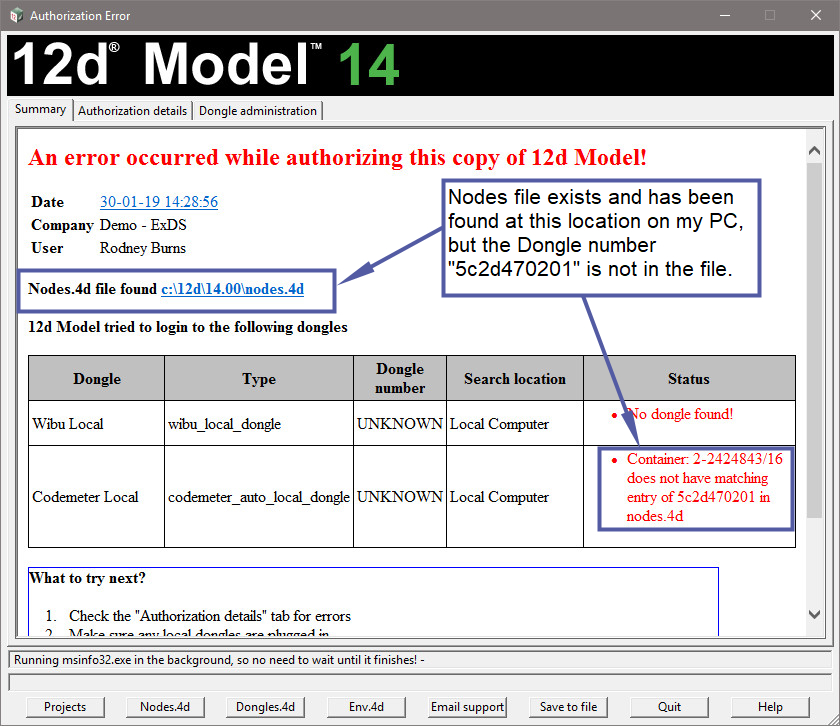Select the 'Wibu Local' dongle cell

click(x=96, y=423)
